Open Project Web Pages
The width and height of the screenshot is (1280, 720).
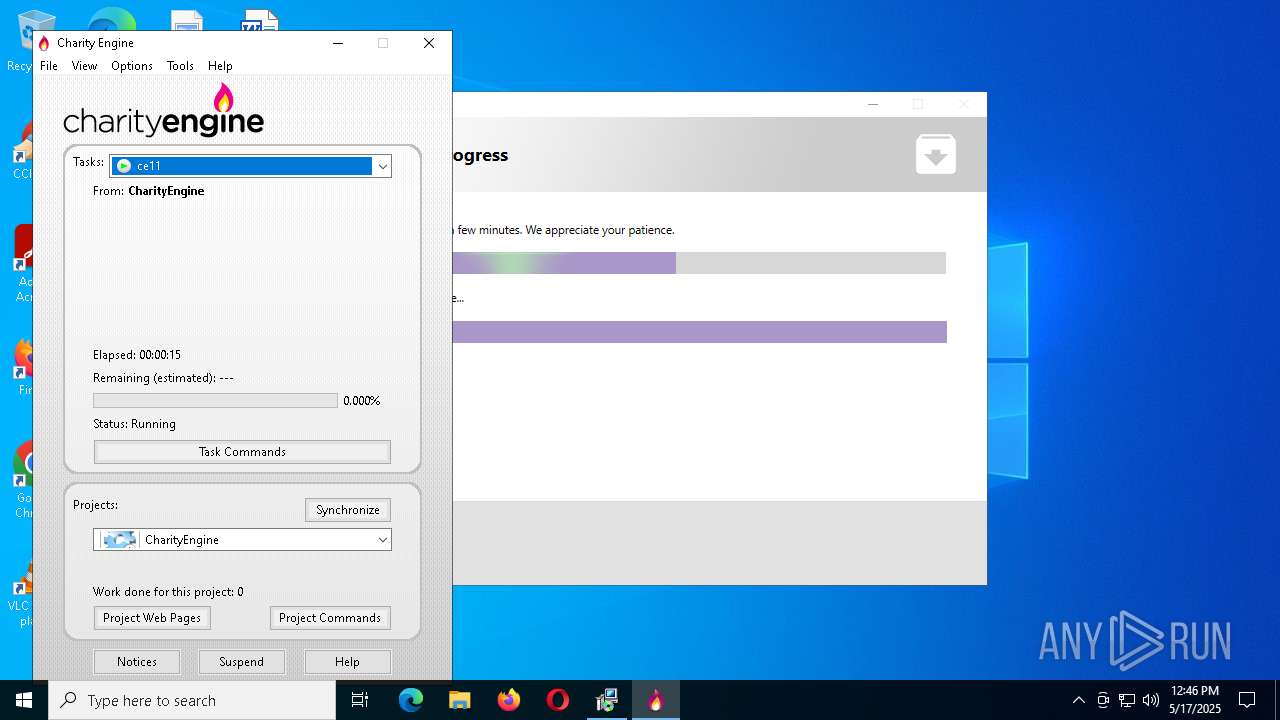[x=152, y=618]
